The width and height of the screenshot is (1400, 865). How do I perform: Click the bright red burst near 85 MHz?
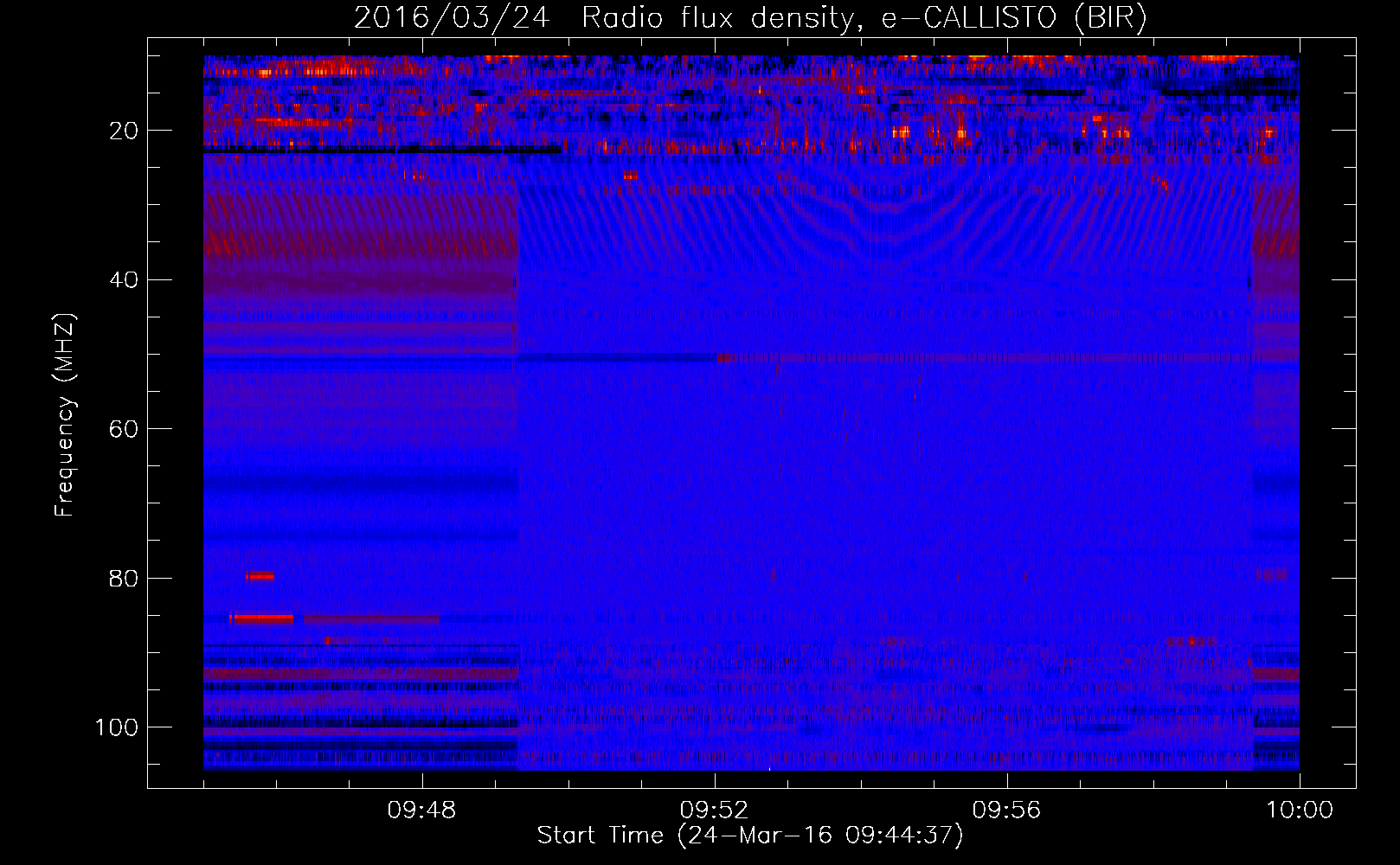(x=263, y=618)
